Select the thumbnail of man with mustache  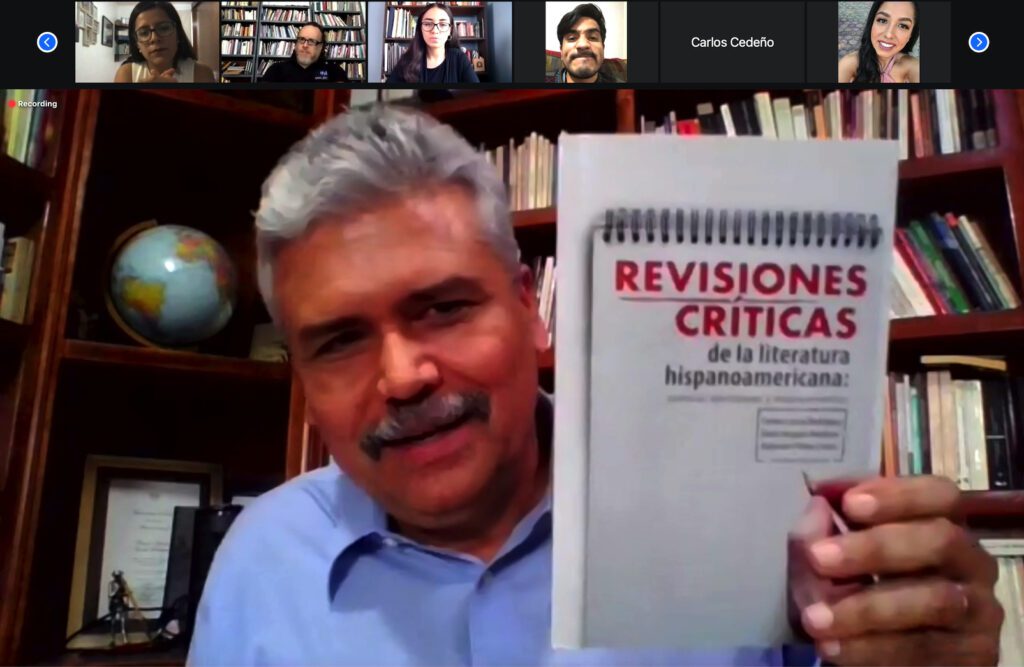point(586,42)
